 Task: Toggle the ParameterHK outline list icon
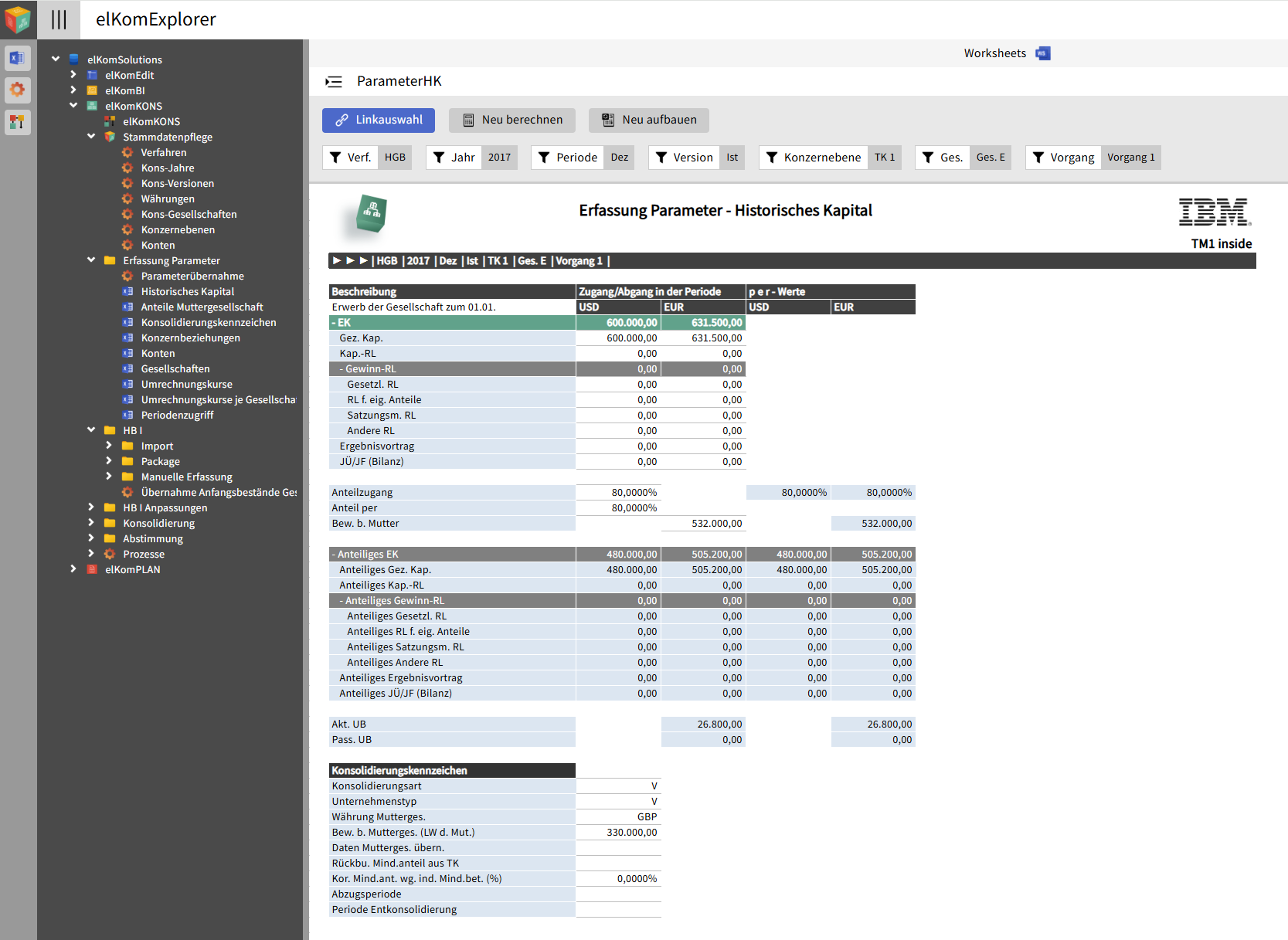tap(334, 82)
